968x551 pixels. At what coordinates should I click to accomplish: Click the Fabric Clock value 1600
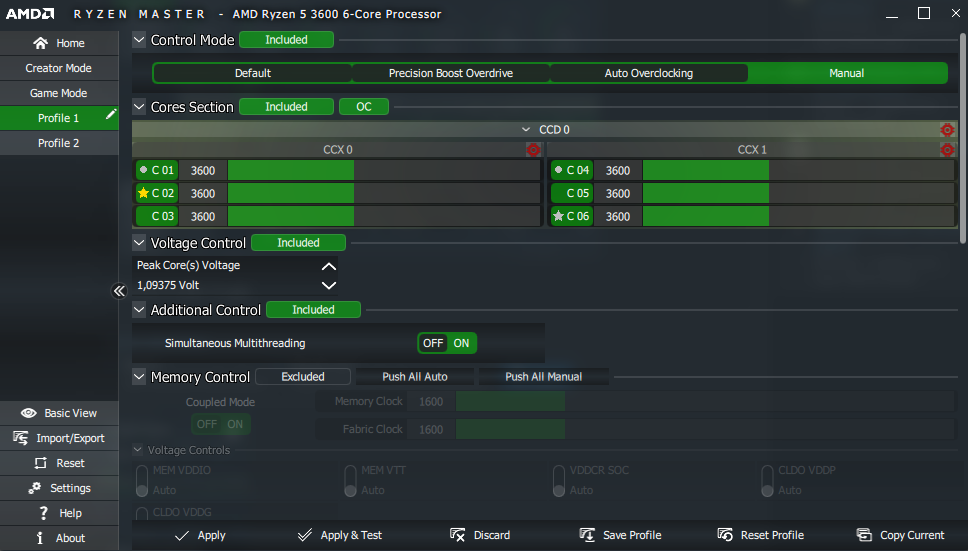coord(431,429)
